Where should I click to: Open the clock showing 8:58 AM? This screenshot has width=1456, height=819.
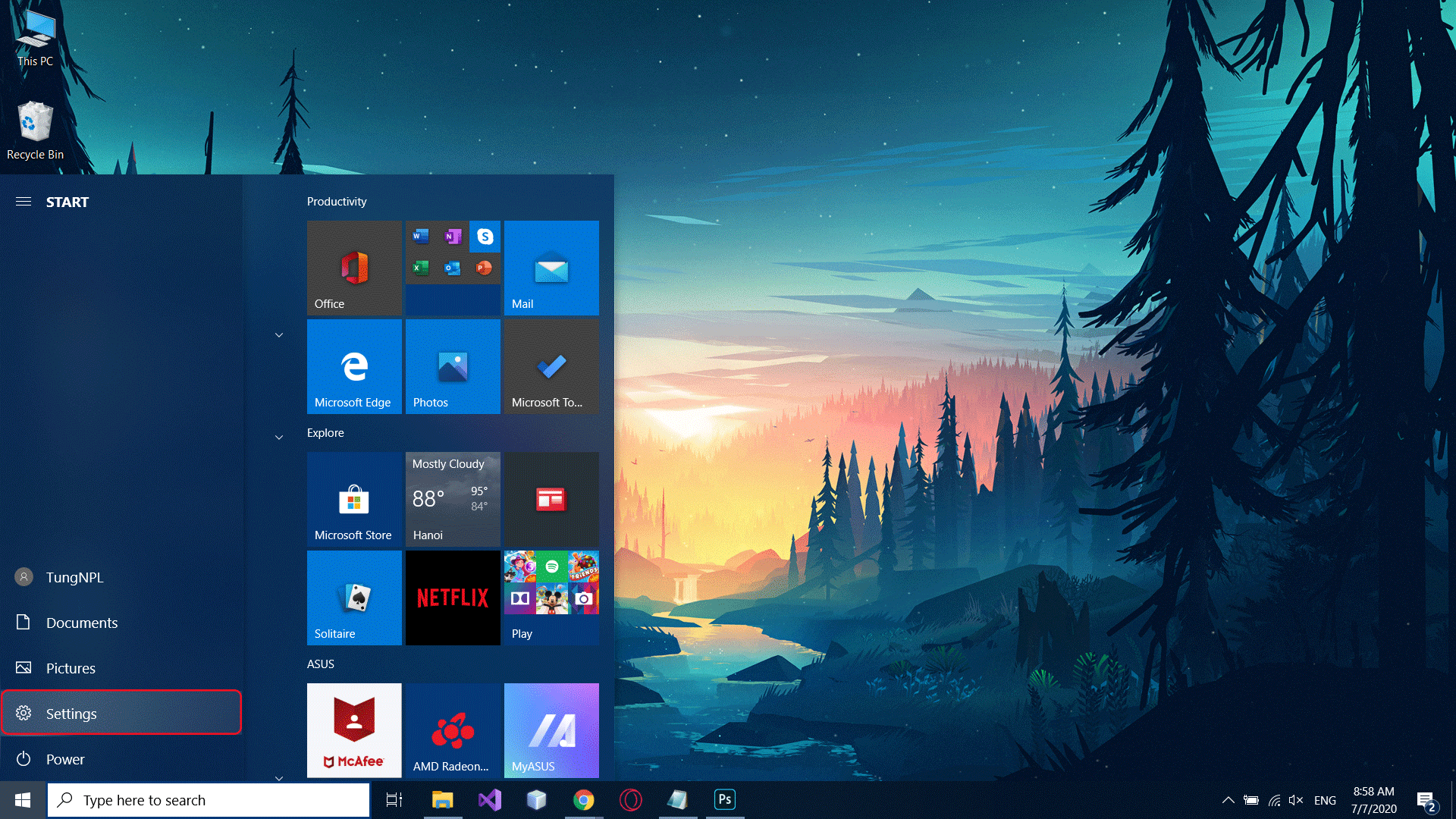coord(1374,800)
